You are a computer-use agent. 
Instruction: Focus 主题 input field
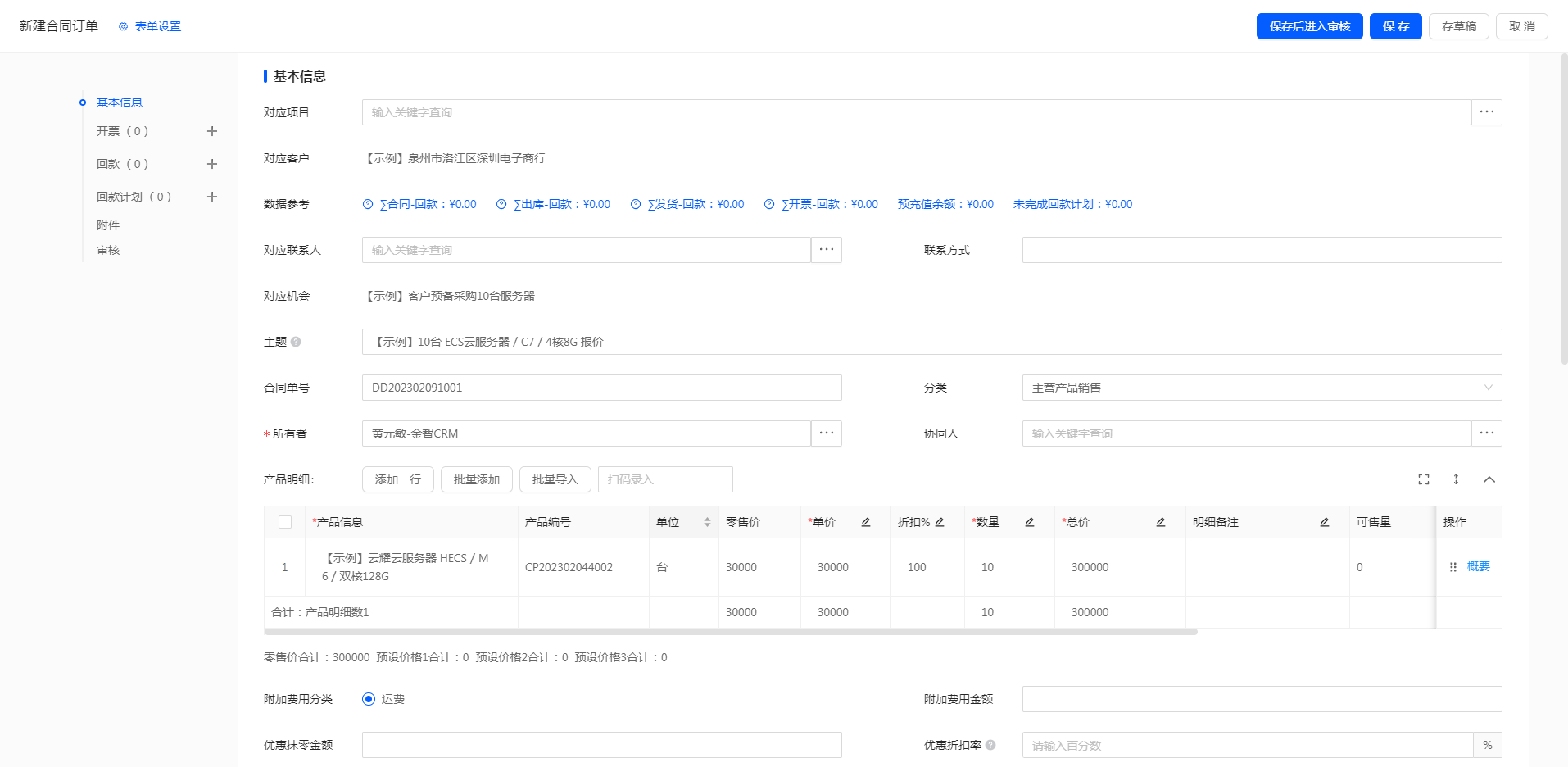[932, 342]
